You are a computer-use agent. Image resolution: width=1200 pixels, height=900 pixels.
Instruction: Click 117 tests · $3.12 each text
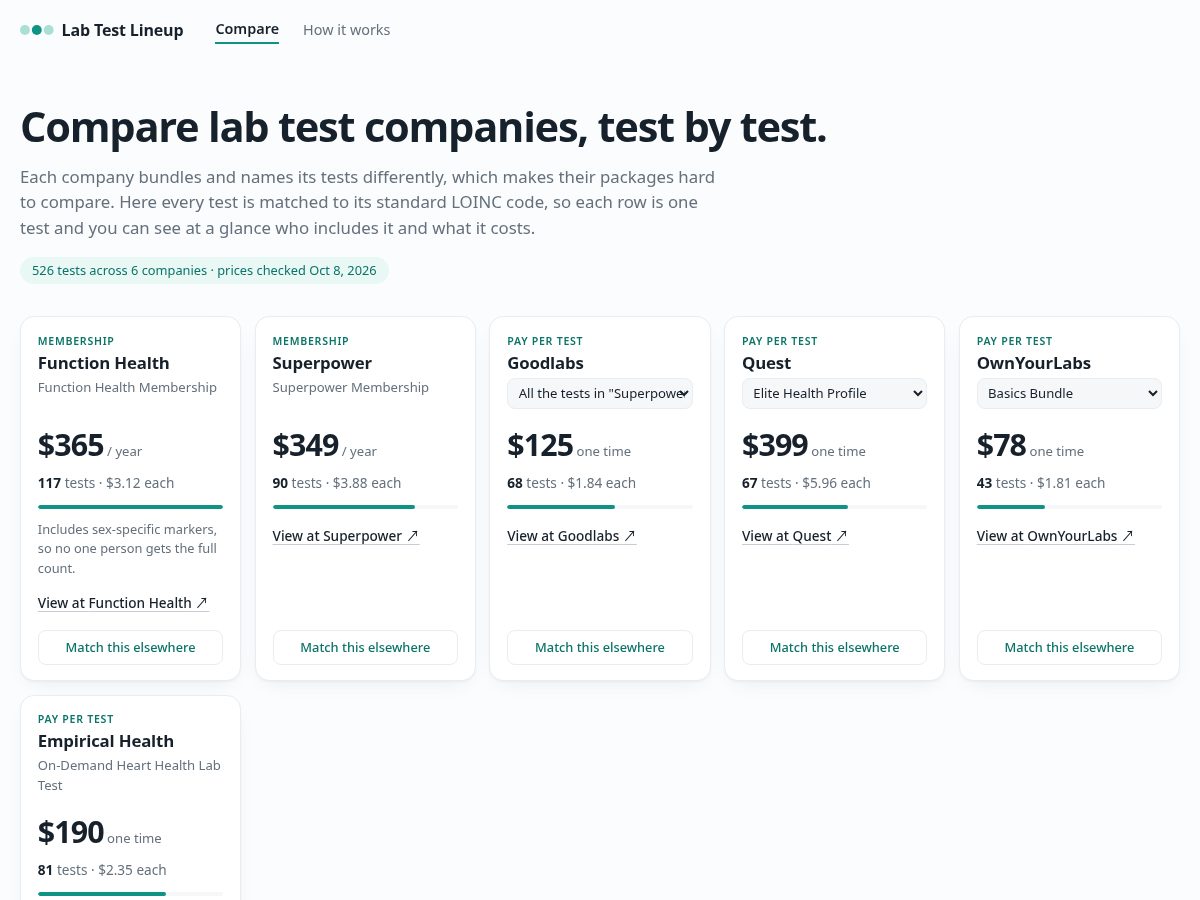pyautogui.click(x=106, y=483)
